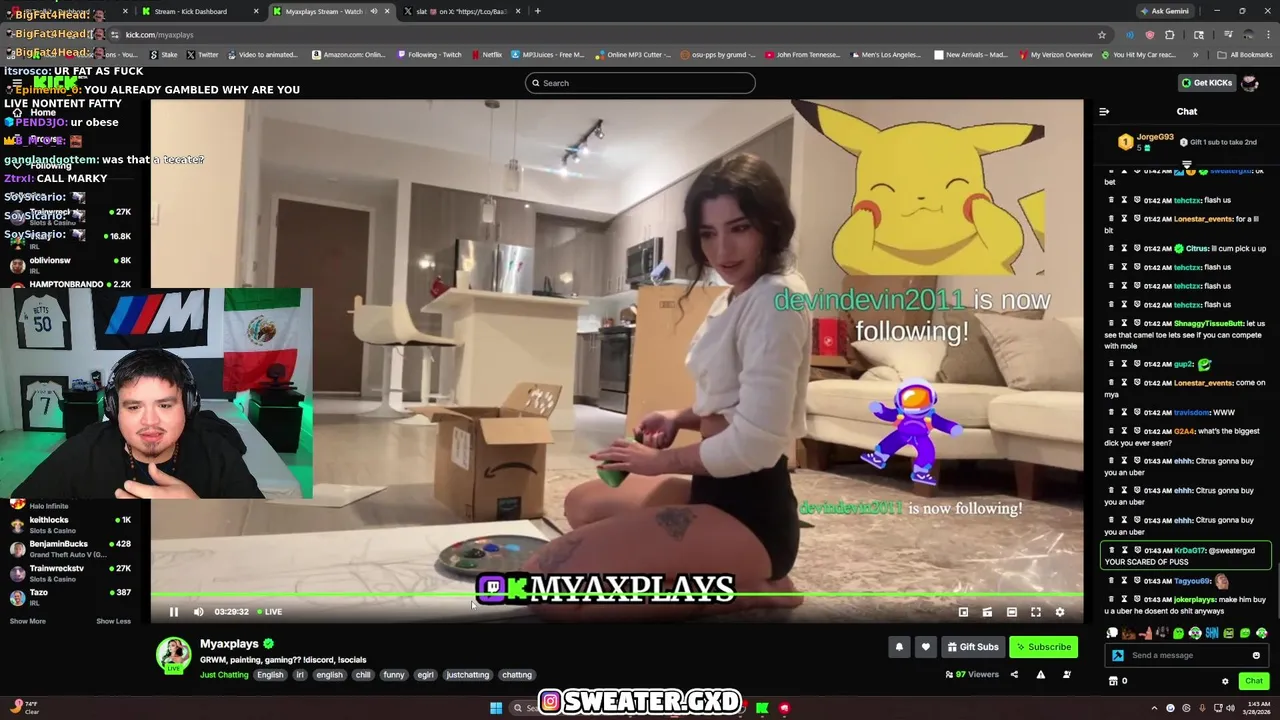Click the chill stream tag
This screenshot has height=720, width=1280.
pos(363,675)
